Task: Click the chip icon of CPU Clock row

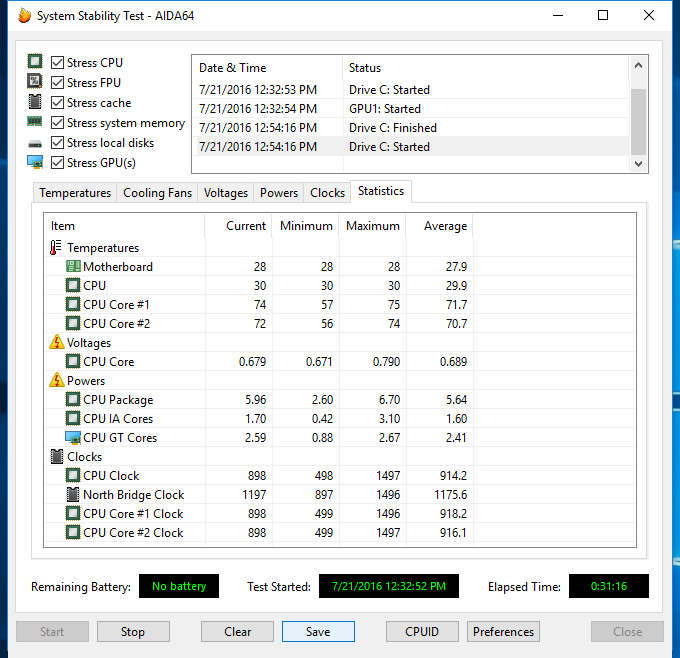Action: point(73,475)
